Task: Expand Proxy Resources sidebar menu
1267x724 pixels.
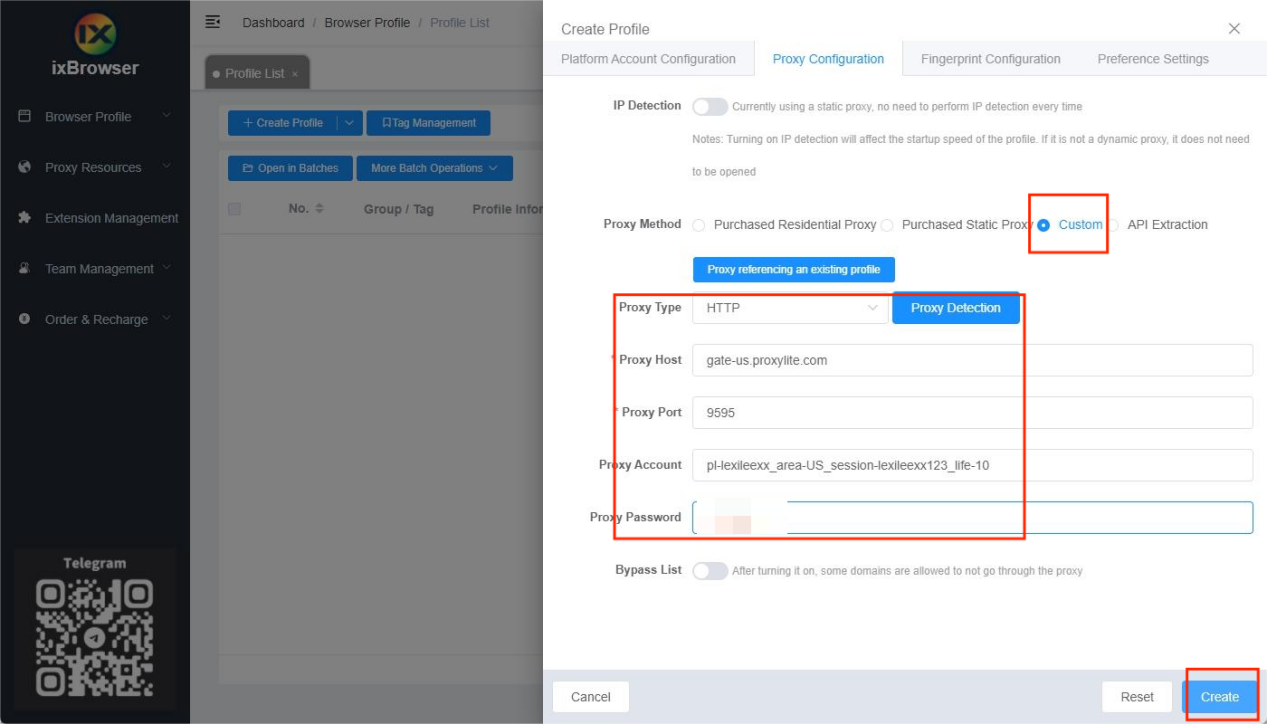Action: [167, 167]
